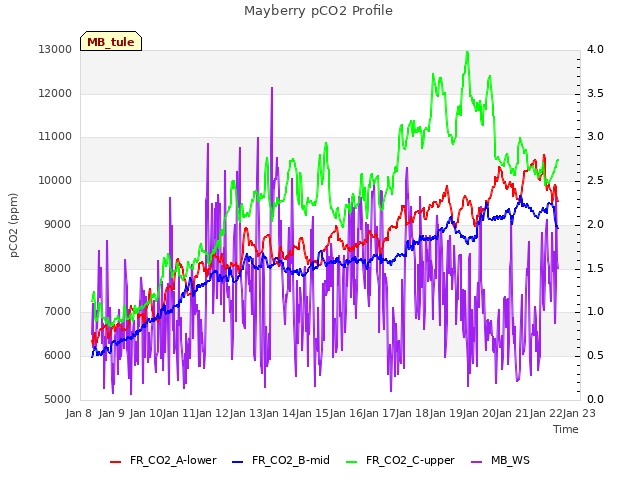Viewport: 640px width, 480px height.
Task: Click the Time x-axis label
Action: tap(566, 429)
